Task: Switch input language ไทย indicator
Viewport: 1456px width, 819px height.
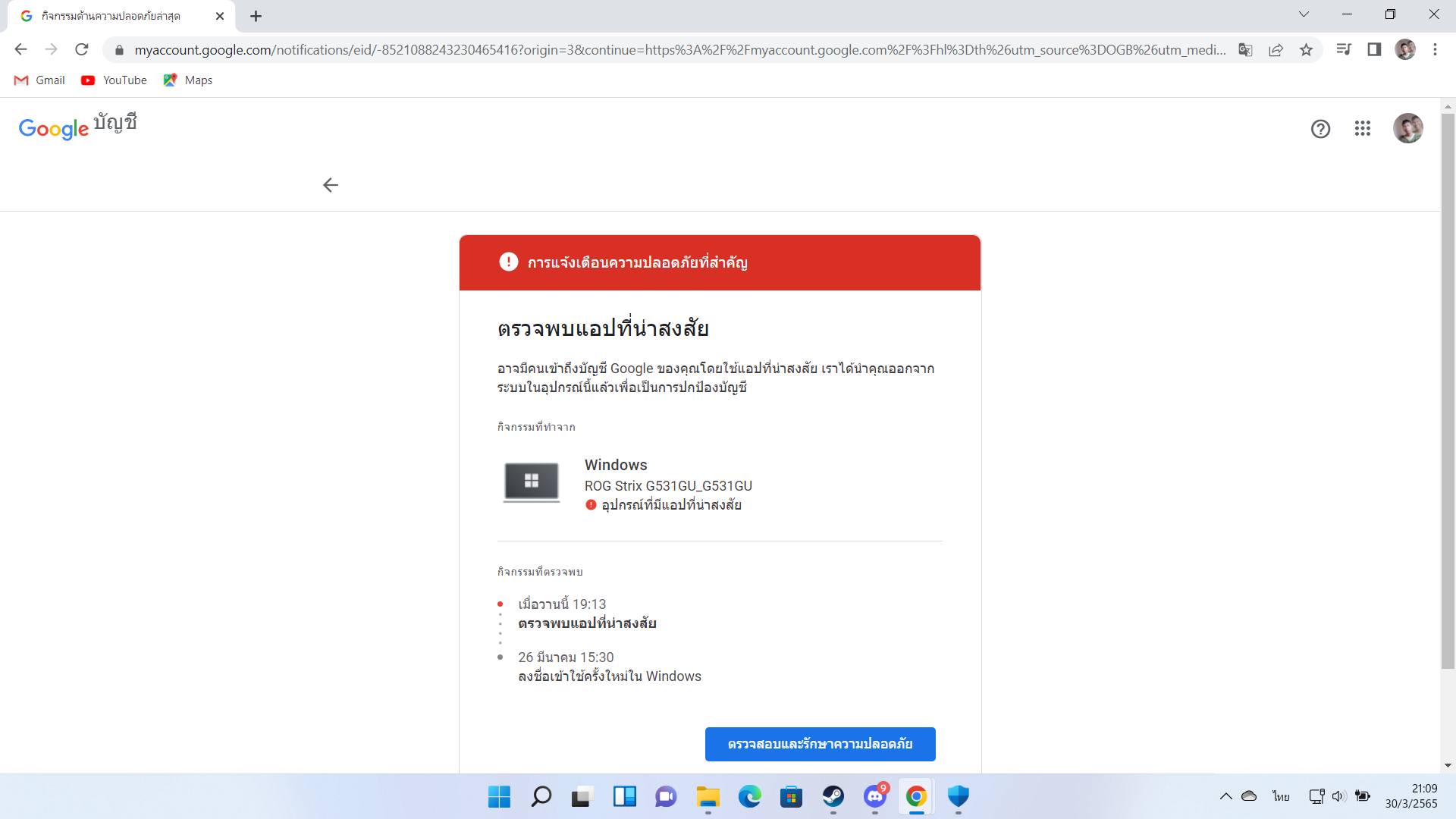Action: pos(1281,796)
